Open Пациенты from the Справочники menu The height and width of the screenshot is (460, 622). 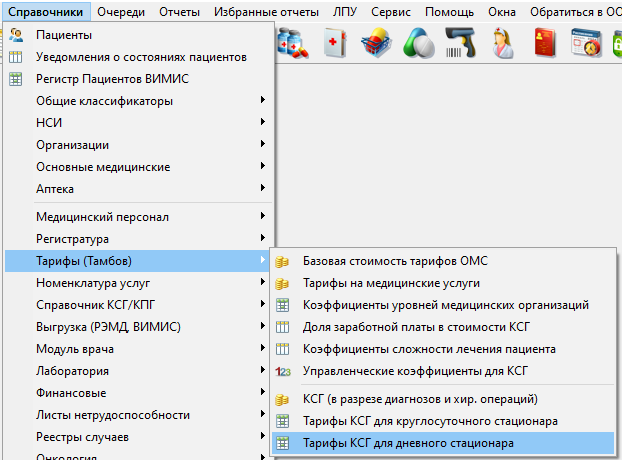tap(64, 35)
